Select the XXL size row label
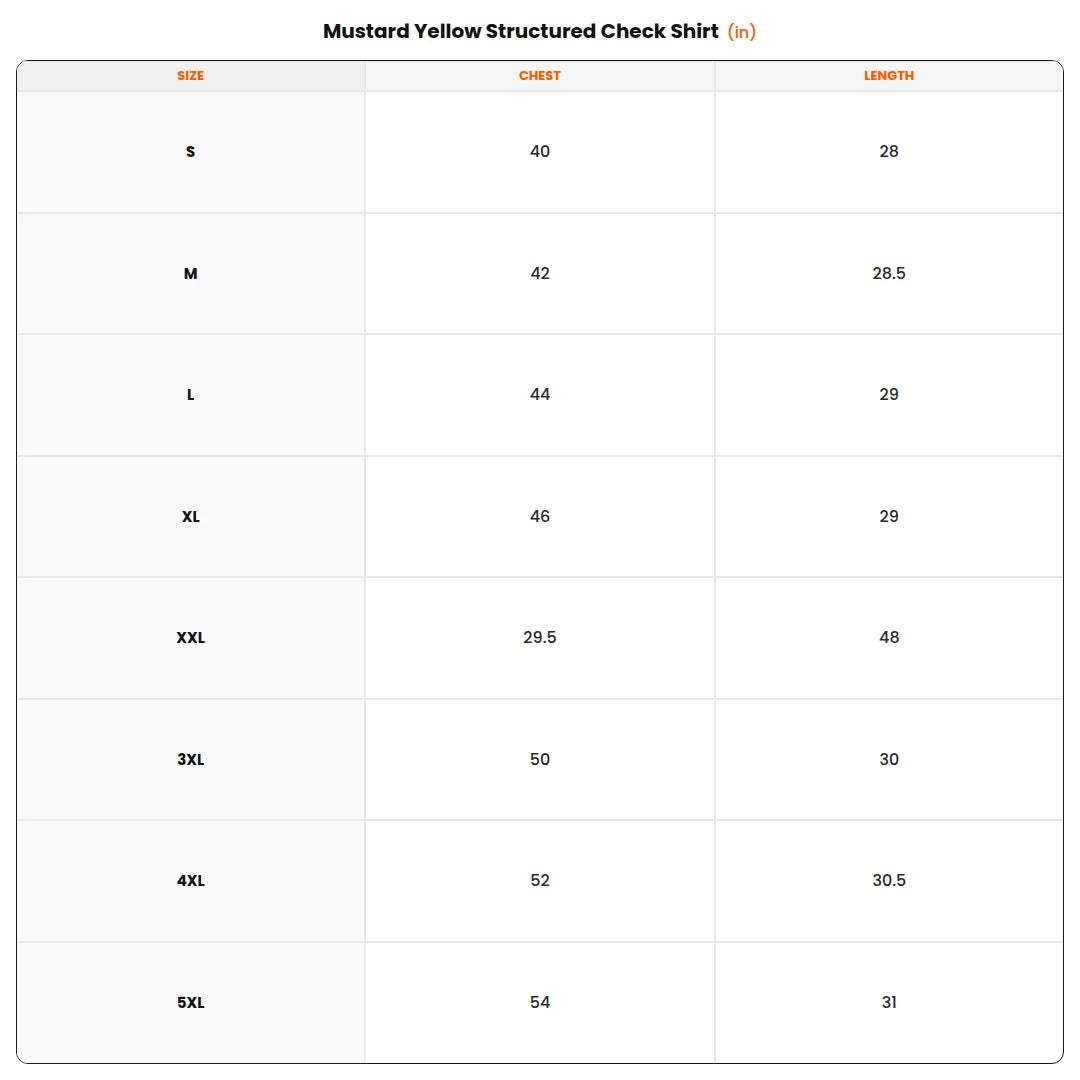 coord(190,638)
